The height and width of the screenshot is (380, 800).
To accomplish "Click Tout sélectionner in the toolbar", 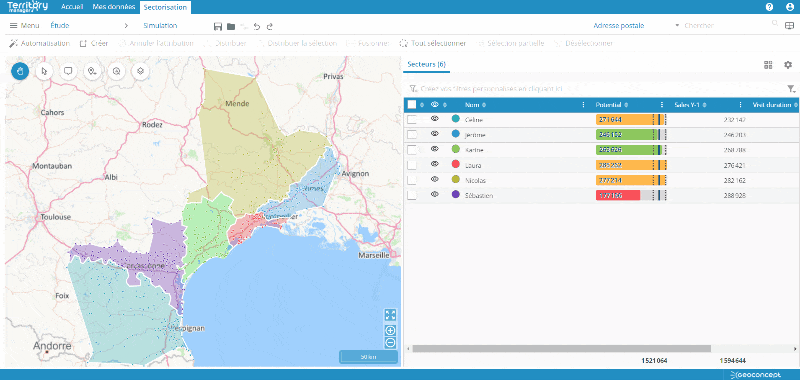I will point(433,43).
